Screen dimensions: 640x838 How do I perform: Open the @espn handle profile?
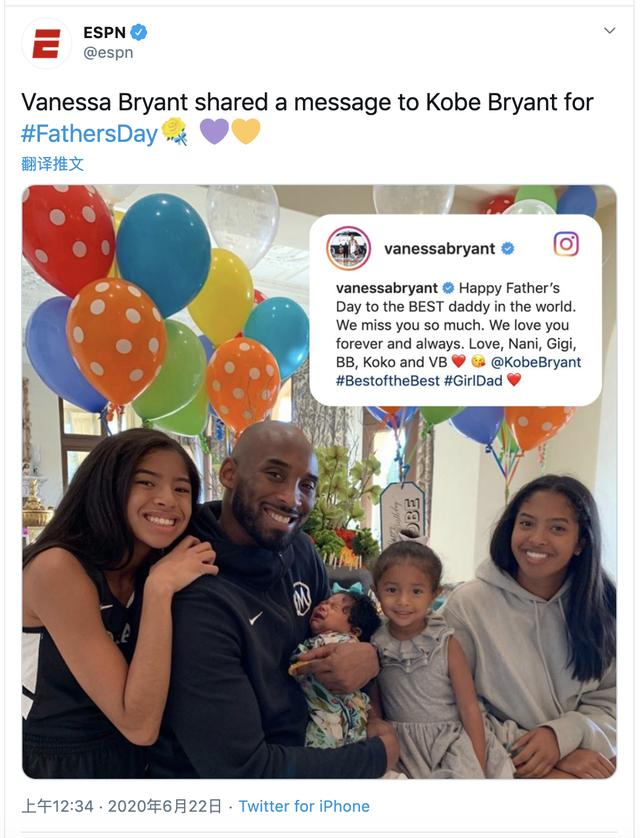coord(108,53)
